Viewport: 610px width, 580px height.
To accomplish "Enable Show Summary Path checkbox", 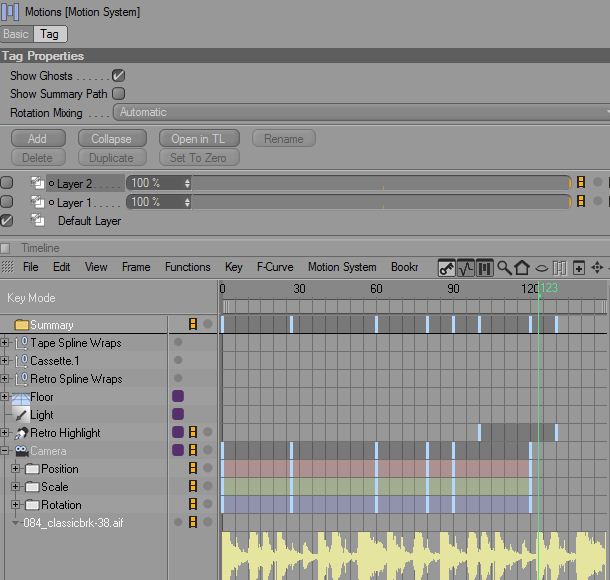I will click(x=118, y=94).
